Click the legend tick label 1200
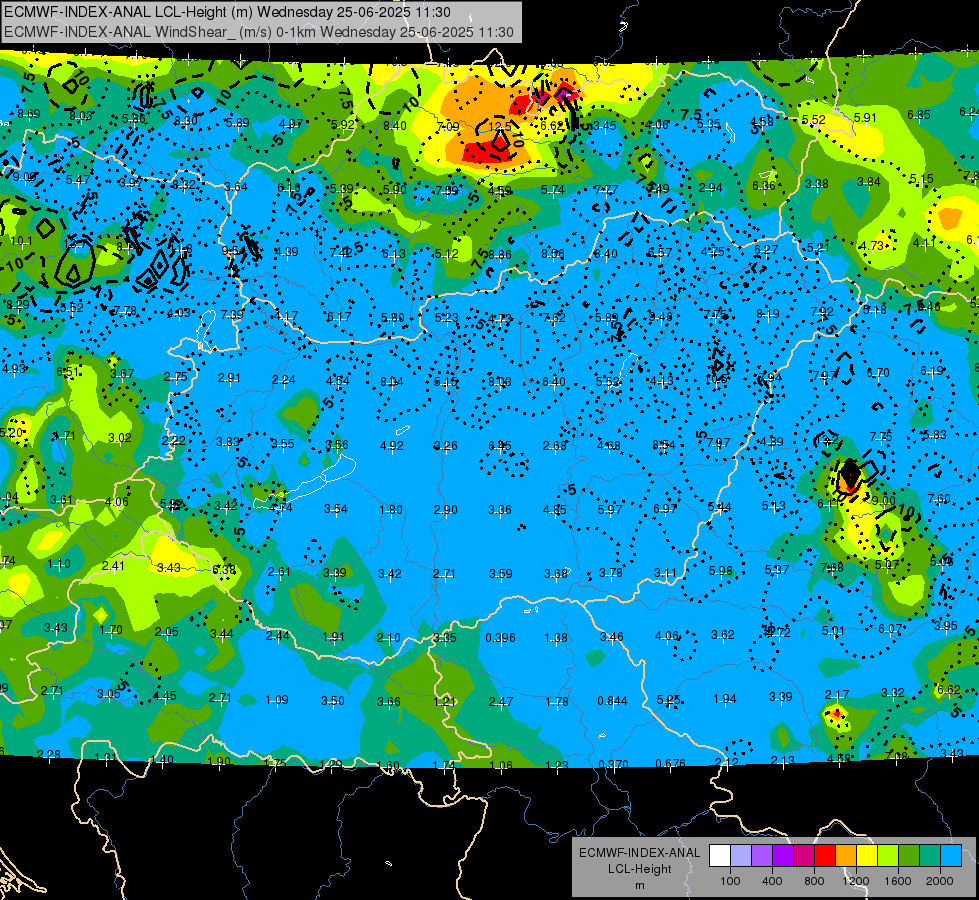 point(855,881)
